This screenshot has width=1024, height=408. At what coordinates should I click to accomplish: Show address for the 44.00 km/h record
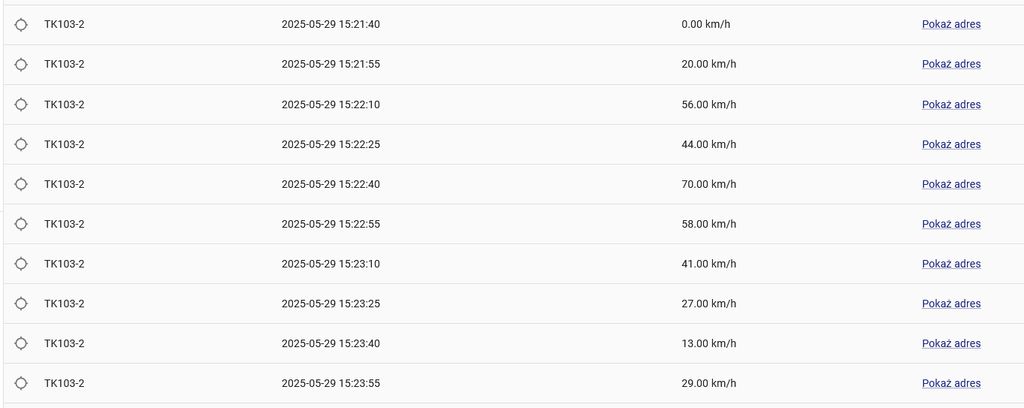click(x=951, y=144)
